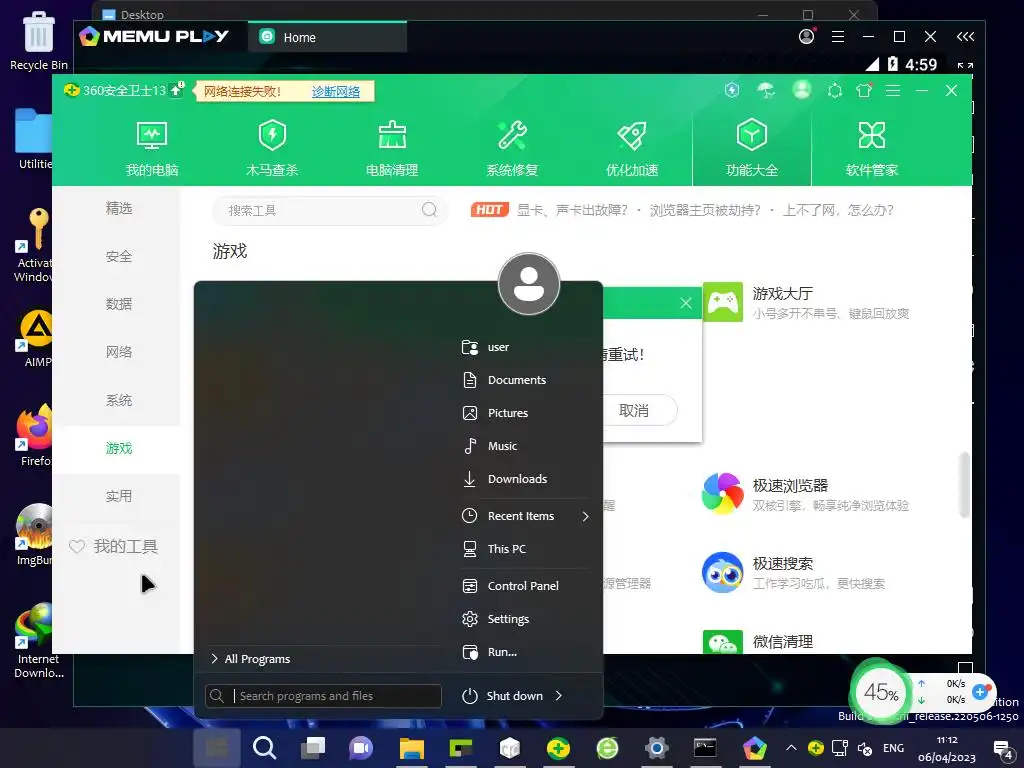1024x768 pixels.
Task: Open 我的工具 in 360 sidebar
Action: point(113,547)
